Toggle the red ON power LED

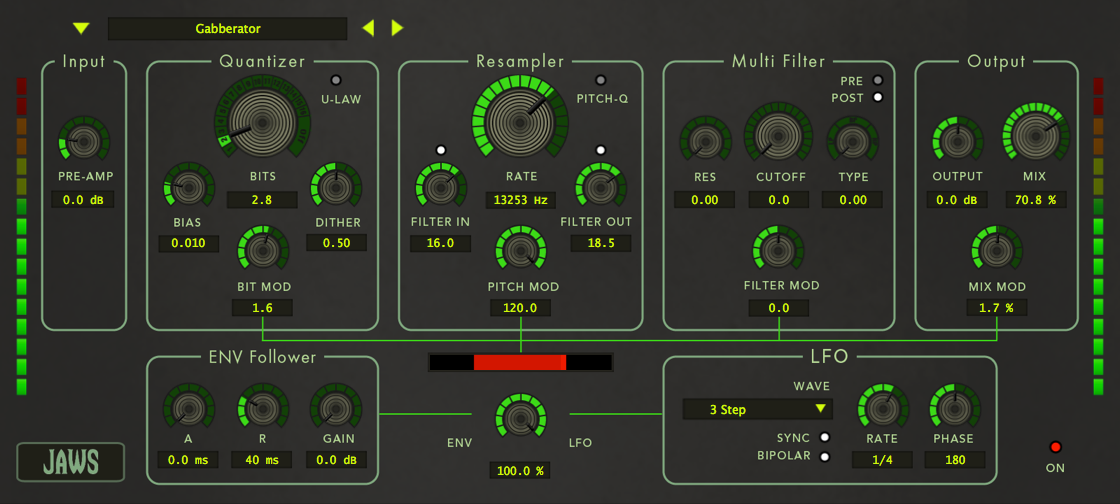tap(1055, 448)
